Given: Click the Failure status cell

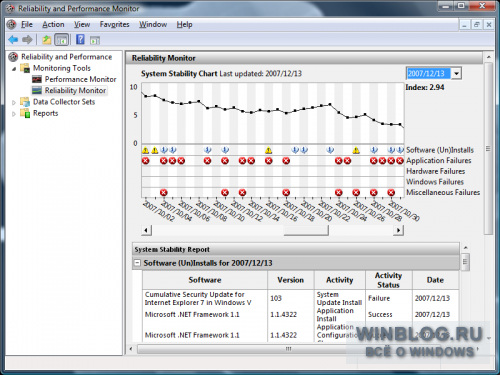Looking at the screenshot, I should pos(379,298).
